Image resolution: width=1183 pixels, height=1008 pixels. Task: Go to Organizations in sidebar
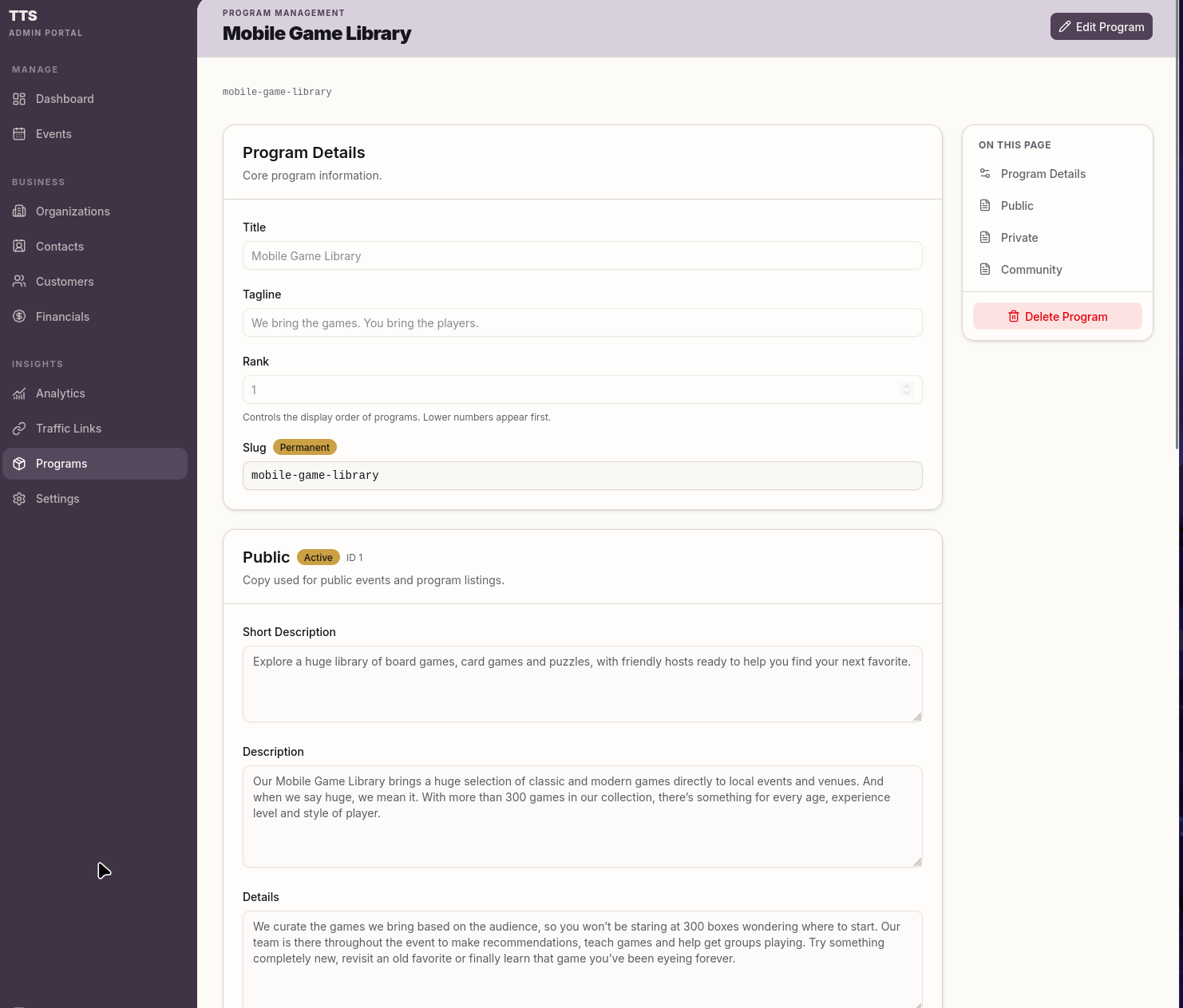tap(95, 211)
